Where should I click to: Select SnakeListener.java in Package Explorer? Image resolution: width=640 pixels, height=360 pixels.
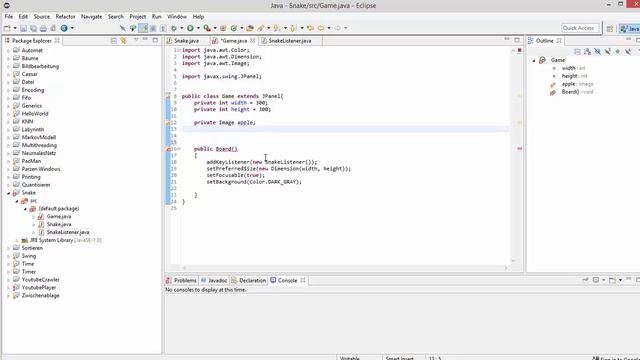tap(68, 232)
